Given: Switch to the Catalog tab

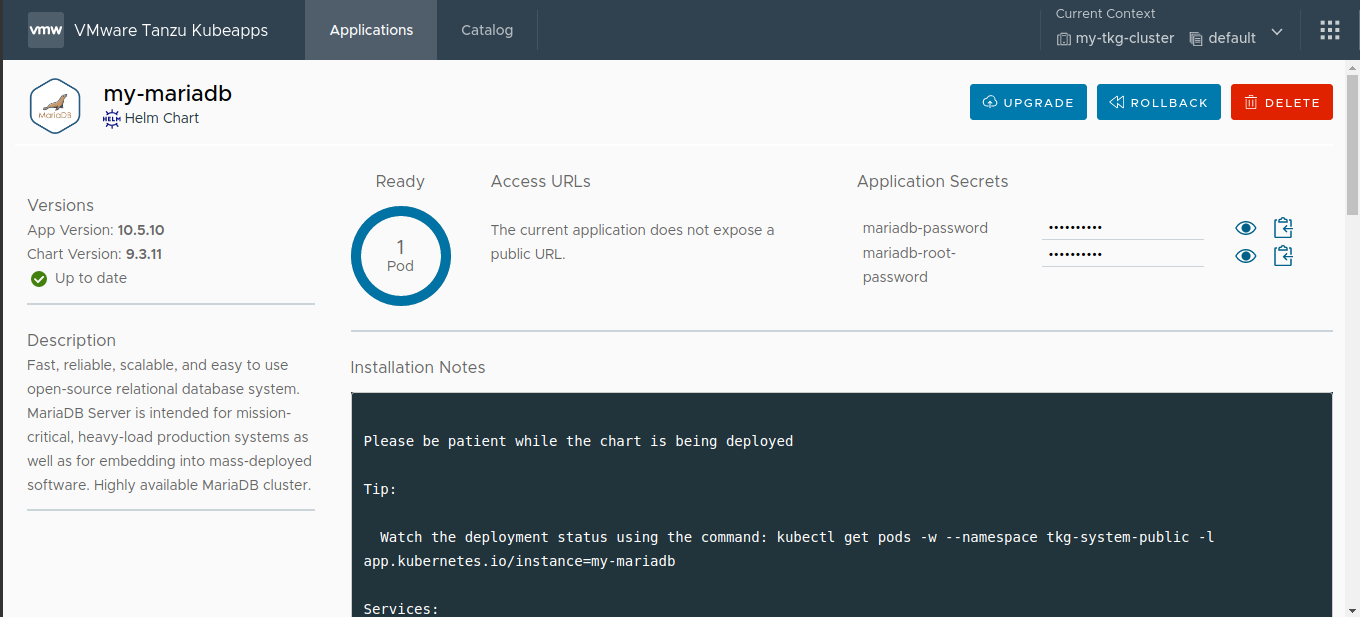Looking at the screenshot, I should click(487, 30).
